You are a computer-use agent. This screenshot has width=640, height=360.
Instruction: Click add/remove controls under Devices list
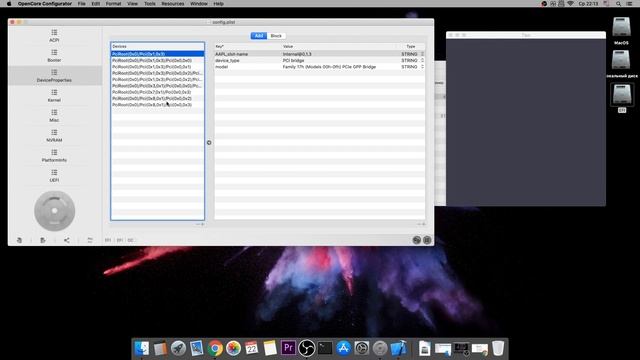point(200,224)
